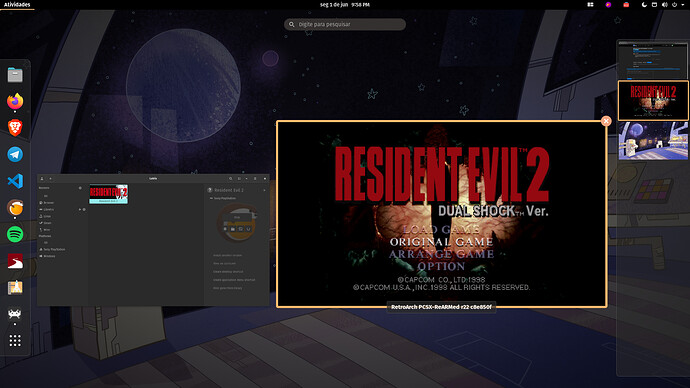Toggle the Lutris grid/list view button
The width and height of the screenshot is (690, 388).
pos(239,179)
